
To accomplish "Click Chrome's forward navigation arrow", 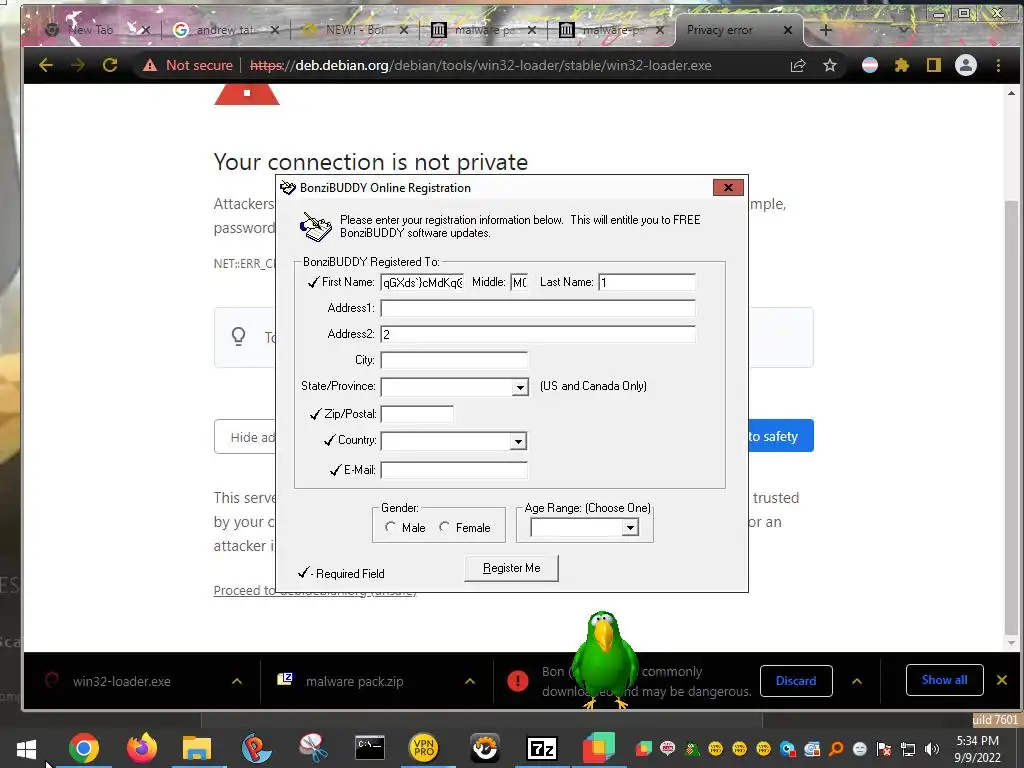I will (x=78, y=65).
